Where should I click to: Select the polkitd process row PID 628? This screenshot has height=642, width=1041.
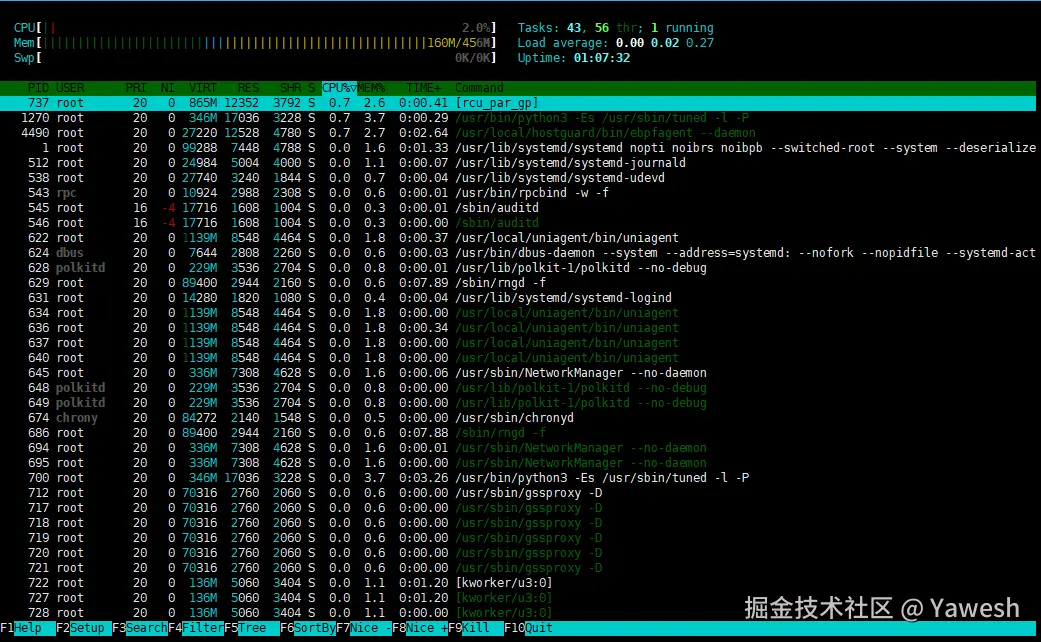click(x=518, y=268)
